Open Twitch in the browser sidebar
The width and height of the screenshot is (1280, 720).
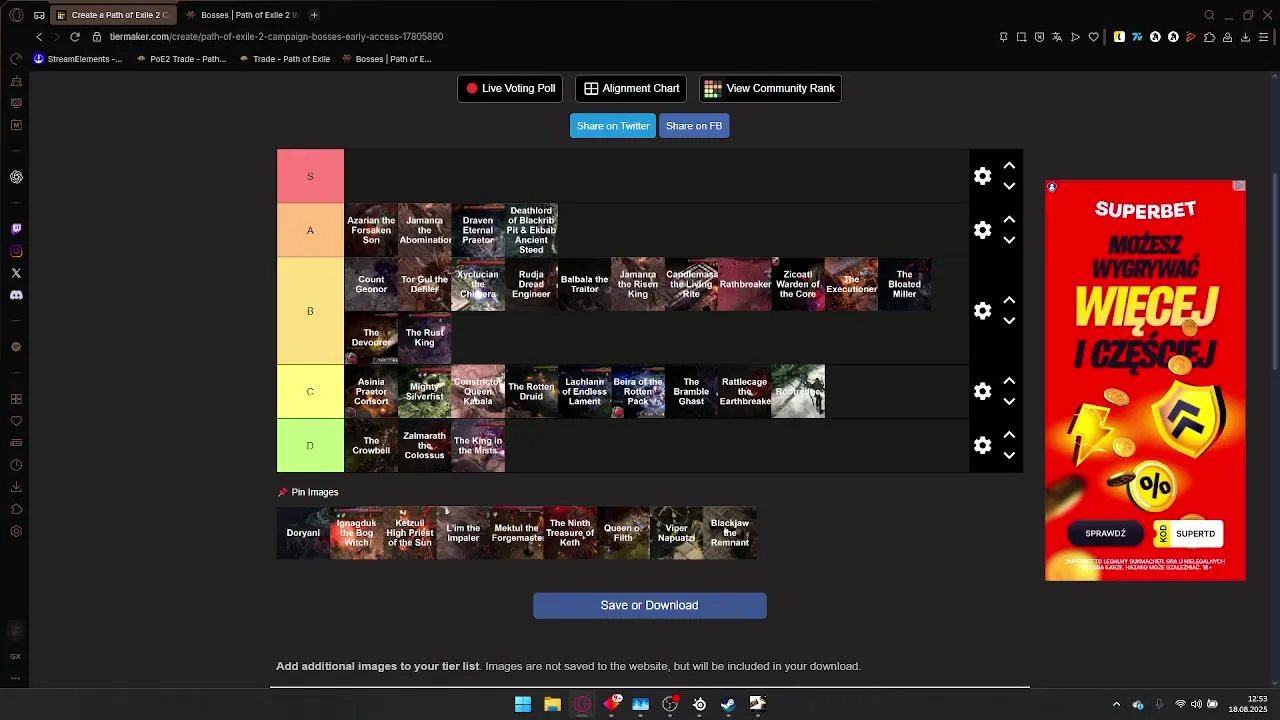(x=16, y=229)
